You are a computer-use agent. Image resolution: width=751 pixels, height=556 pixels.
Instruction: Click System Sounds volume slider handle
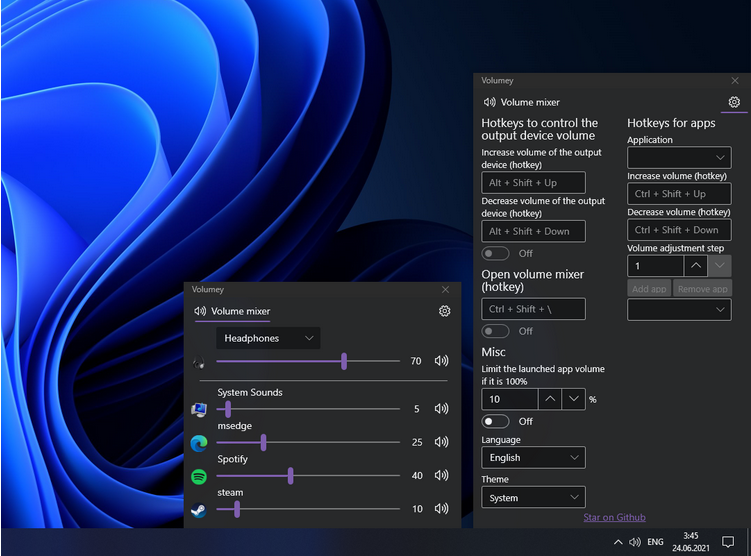228,409
